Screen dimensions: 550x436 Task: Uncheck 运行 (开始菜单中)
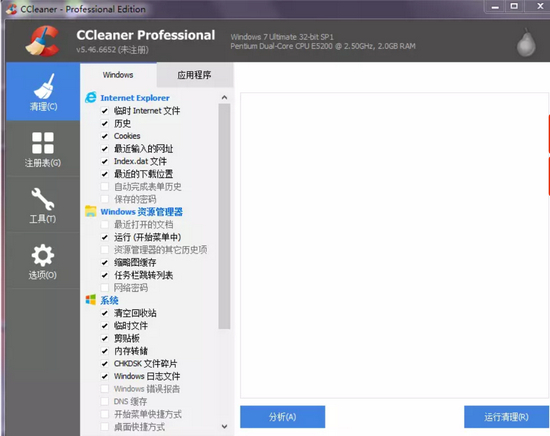pos(105,237)
